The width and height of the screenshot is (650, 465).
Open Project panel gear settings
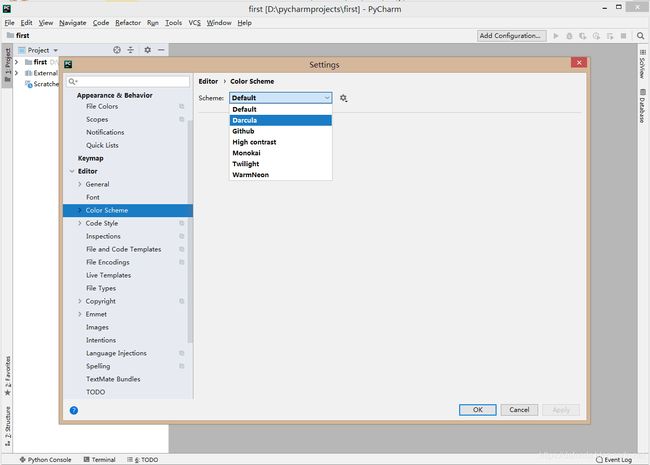click(148, 50)
